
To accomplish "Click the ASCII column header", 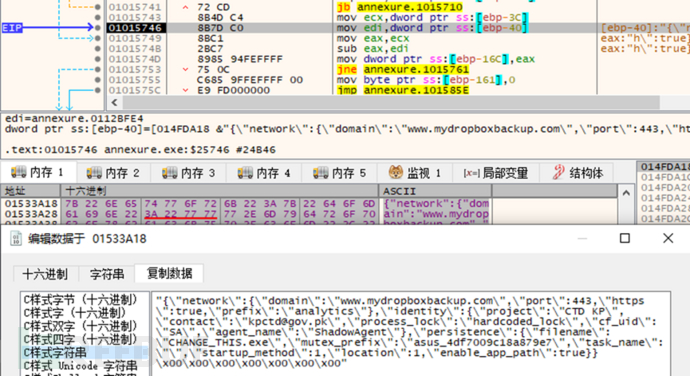I will (x=435, y=191).
